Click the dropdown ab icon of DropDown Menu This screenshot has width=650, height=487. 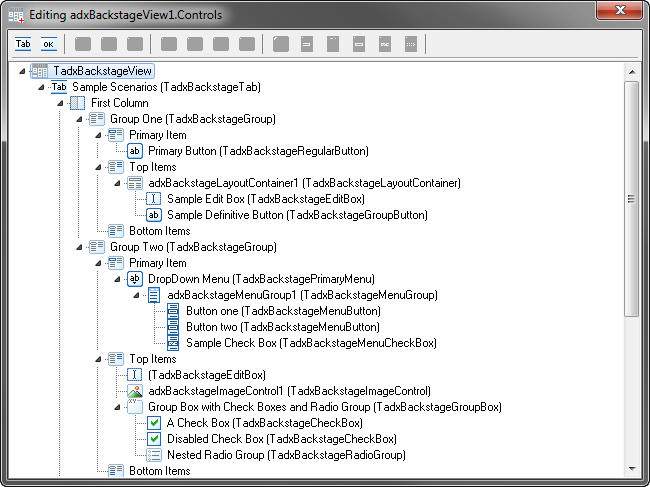coord(135,279)
